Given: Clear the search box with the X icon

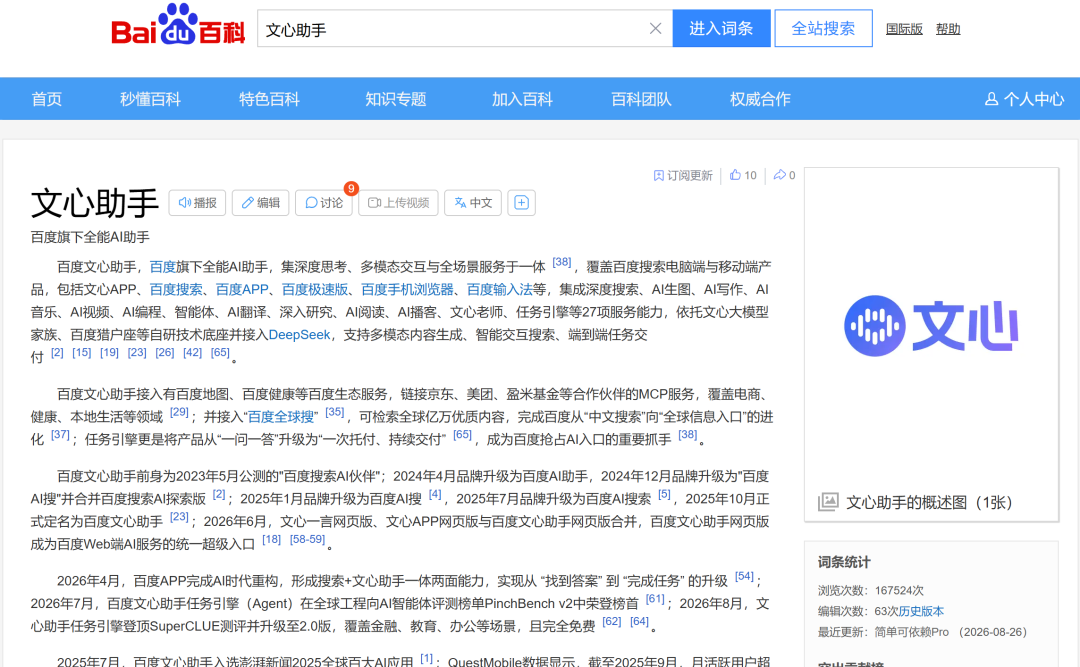Looking at the screenshot, I should (655, 28).
